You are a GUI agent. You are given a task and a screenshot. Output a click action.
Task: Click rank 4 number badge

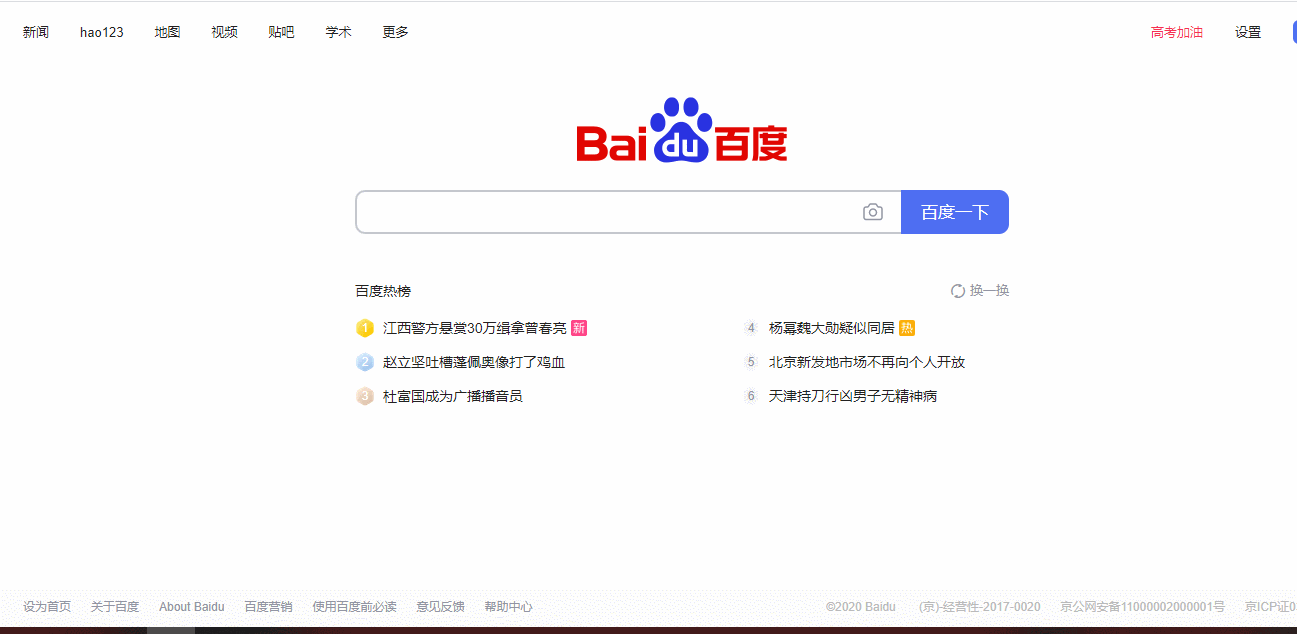(x=751, y=328)
